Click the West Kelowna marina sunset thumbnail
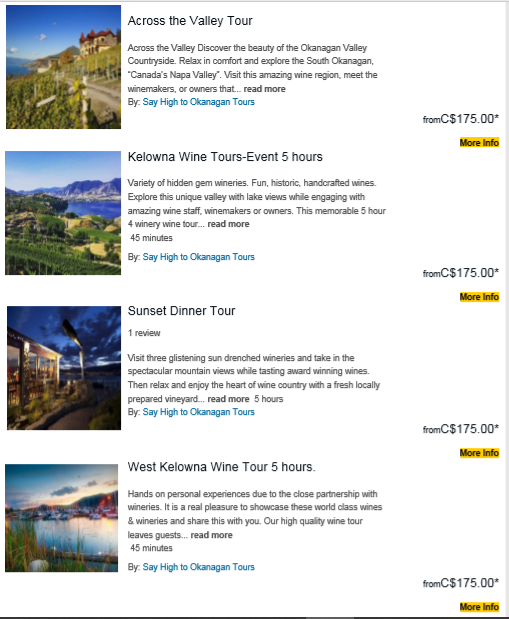The image size is (509, 619). point(62,518)
